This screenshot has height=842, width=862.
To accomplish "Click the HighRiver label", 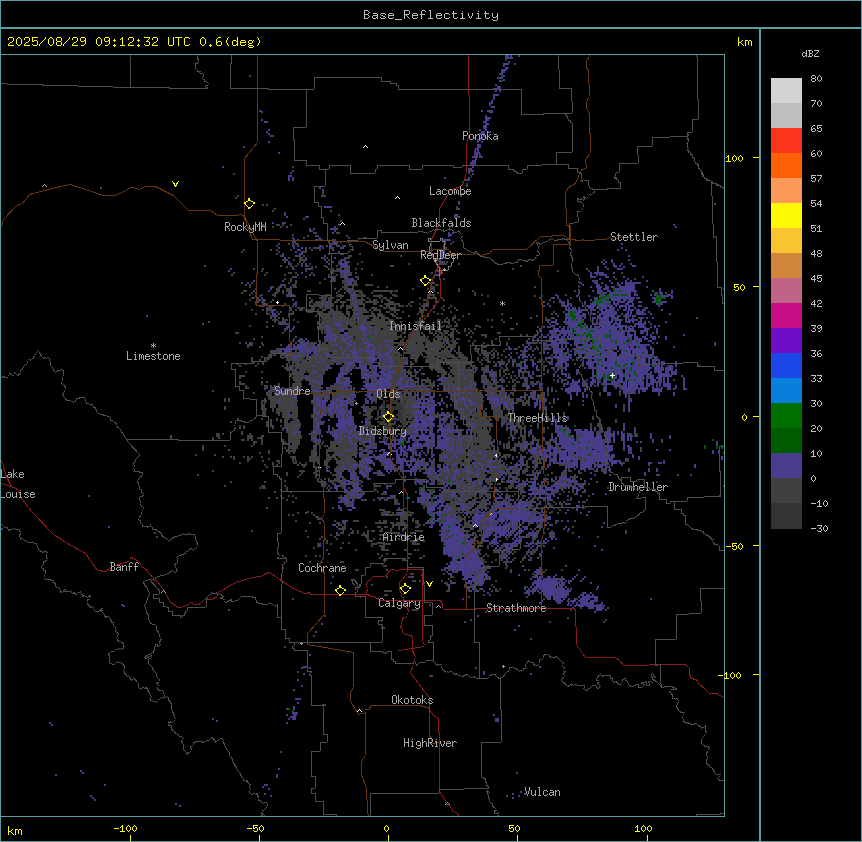I will point(430,743).
